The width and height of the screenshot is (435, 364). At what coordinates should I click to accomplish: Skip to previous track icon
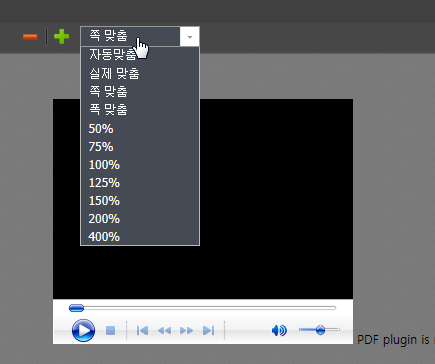(142, 331)
